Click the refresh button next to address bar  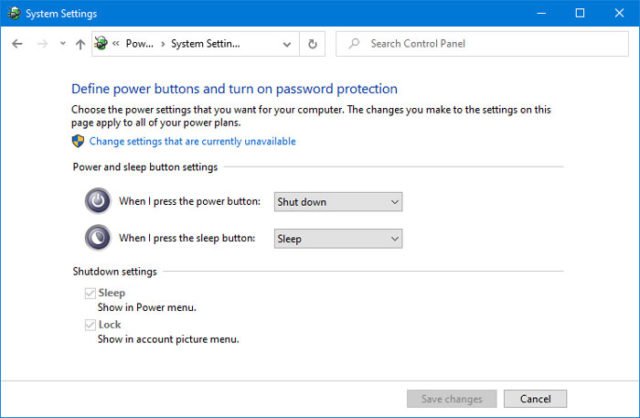313,44
